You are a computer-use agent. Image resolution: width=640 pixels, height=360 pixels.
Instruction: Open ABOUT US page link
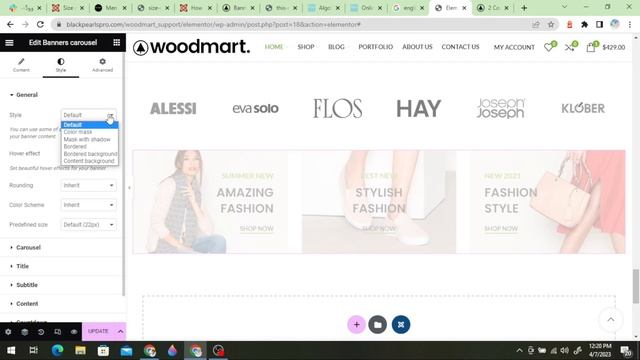point(417,47)
